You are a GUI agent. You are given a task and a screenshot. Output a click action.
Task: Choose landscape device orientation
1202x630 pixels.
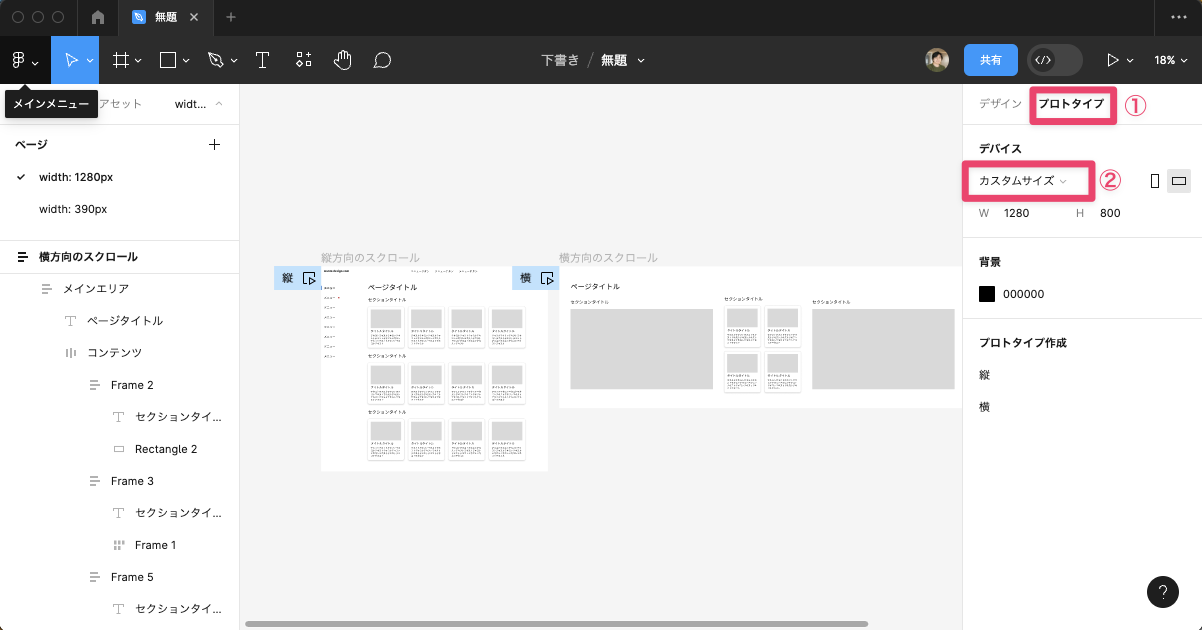point(1179,181)
